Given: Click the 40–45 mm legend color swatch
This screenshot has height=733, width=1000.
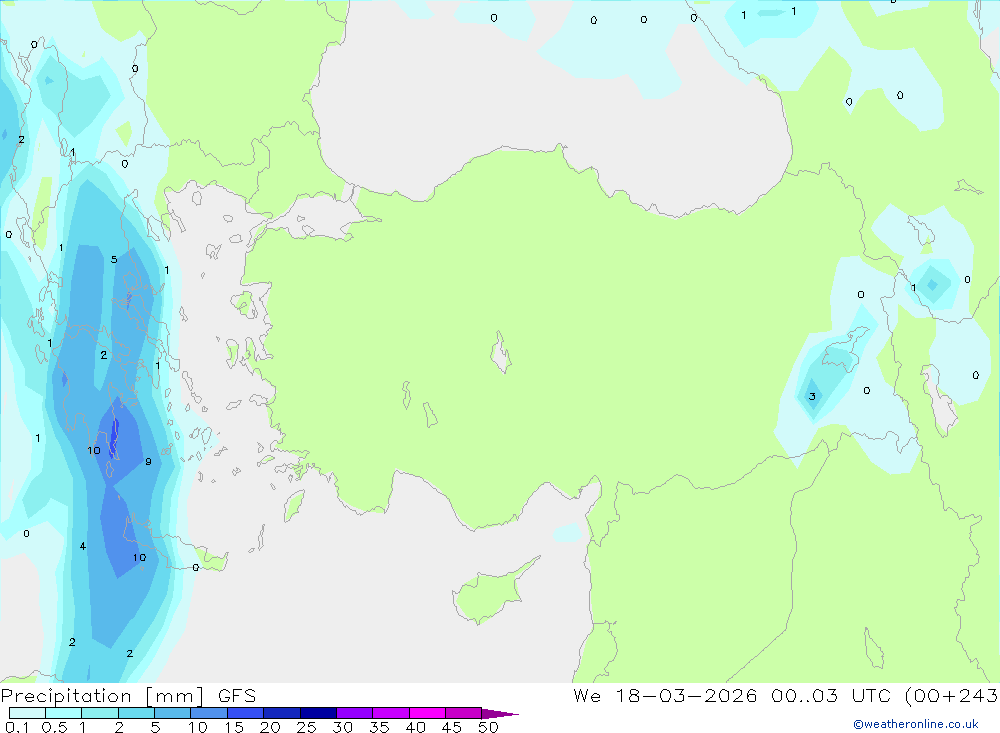Looking at the screenshot, I should point(427,713).
